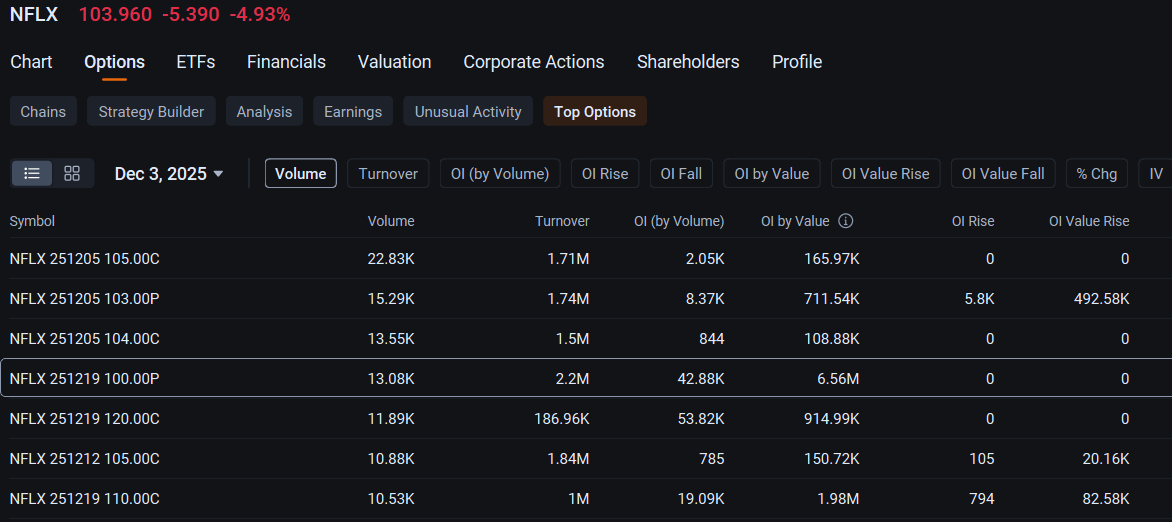
Task: Show Unusual Activity
Action: coord(468,111)
